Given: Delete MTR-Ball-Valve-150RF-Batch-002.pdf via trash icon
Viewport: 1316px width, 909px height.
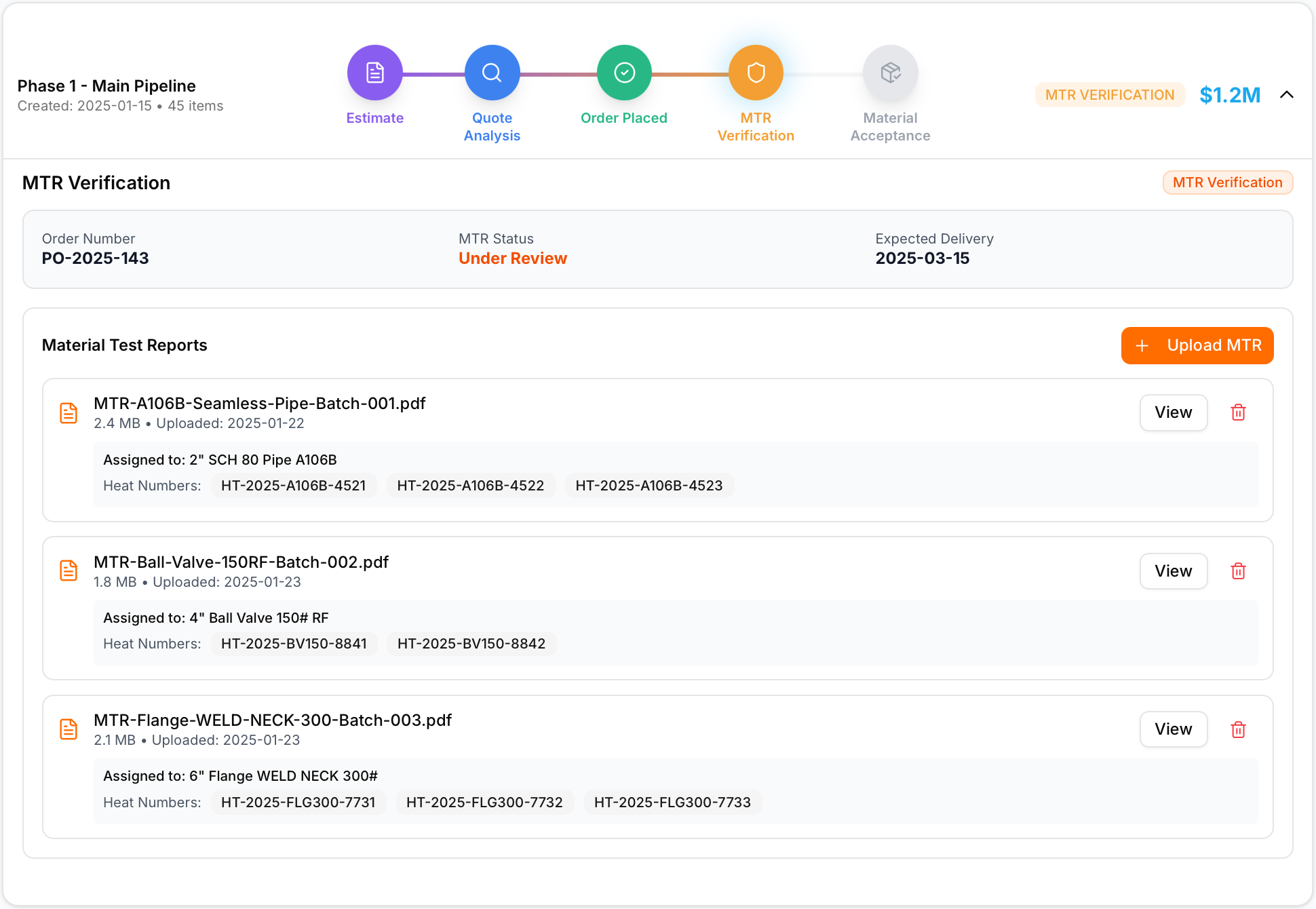Looking at the screenshot, I should click(x=1238, y=570).
